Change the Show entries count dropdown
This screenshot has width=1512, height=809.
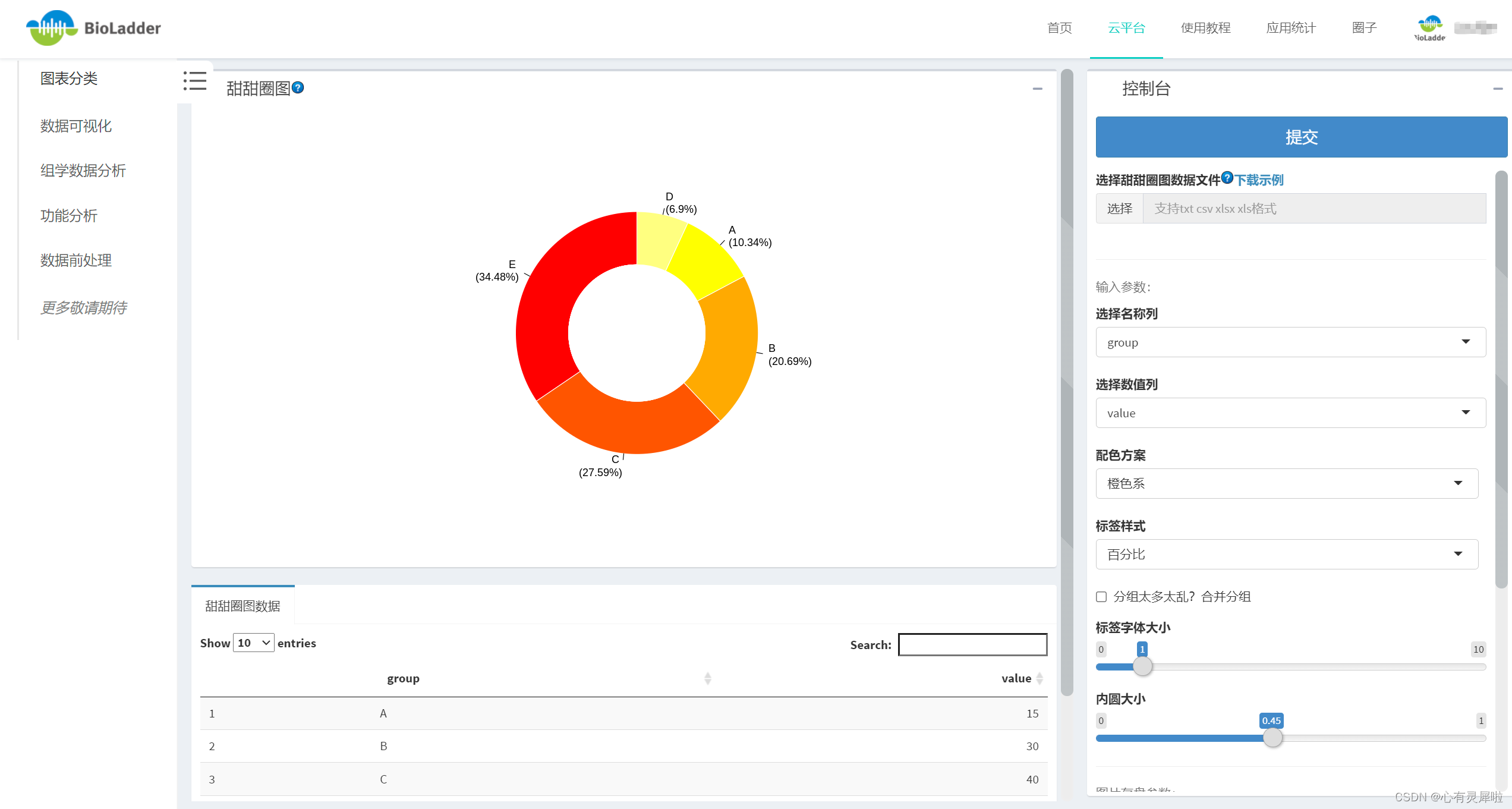254,643
